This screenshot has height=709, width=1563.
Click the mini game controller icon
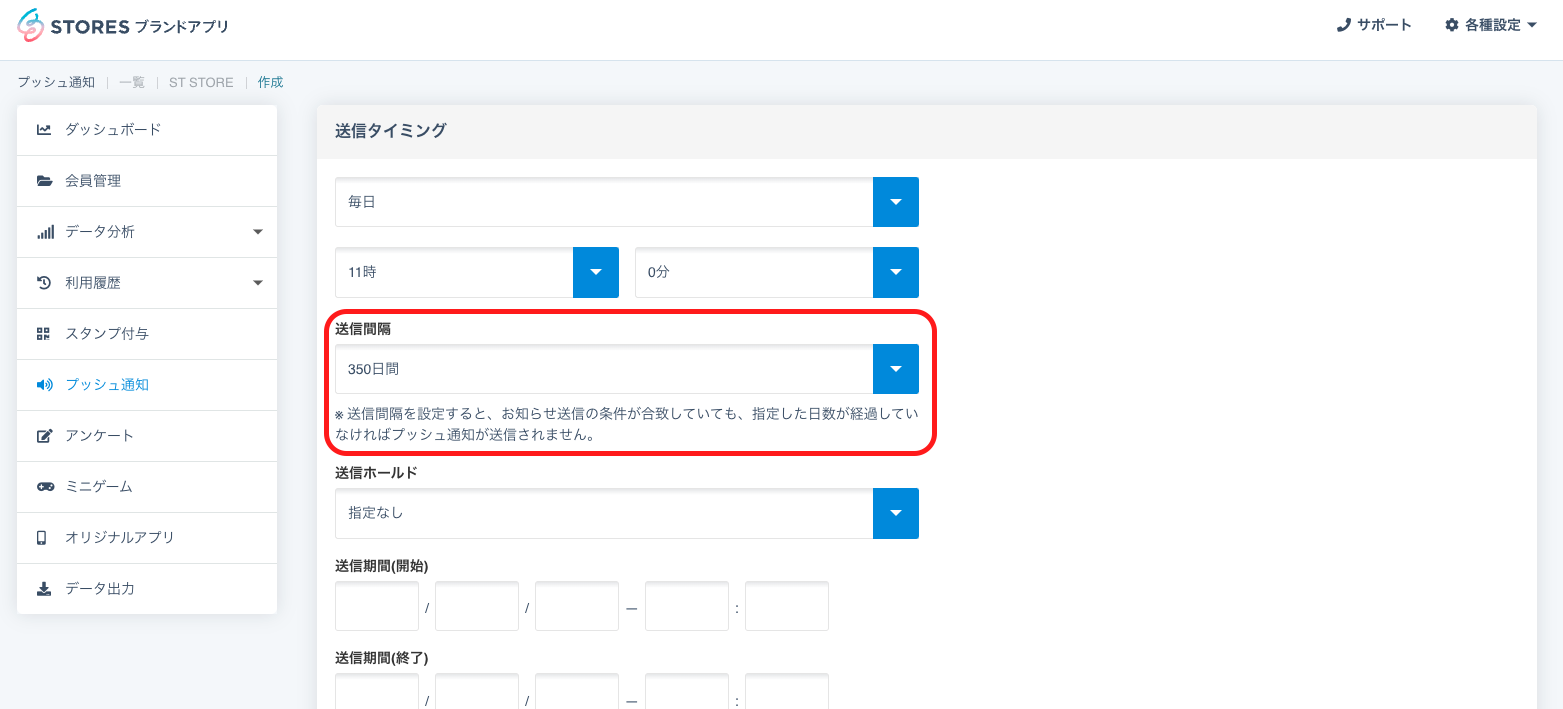pos(44,487)
